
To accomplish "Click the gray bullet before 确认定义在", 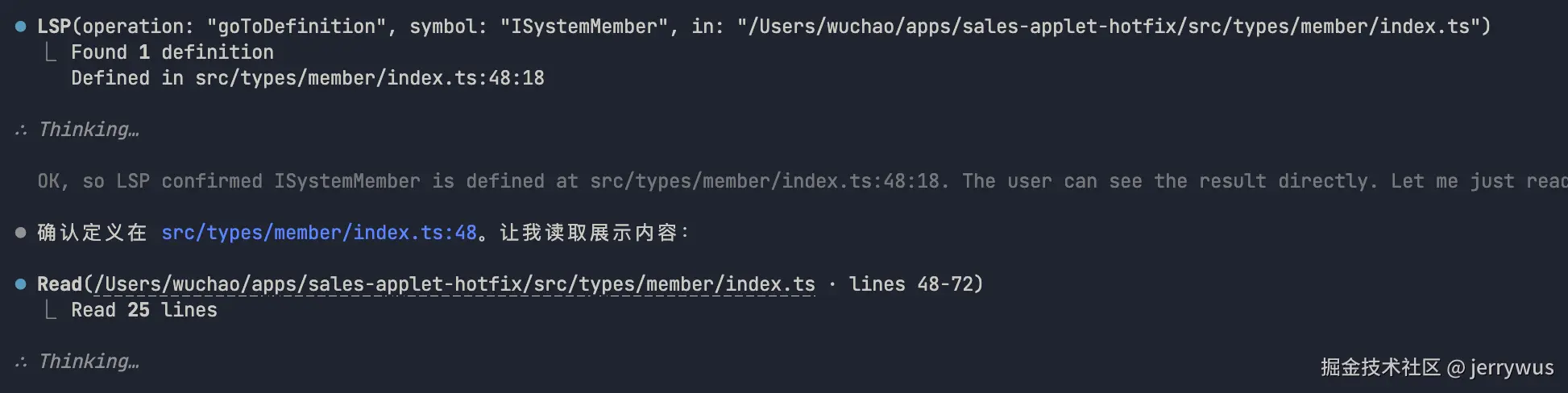I will [x=21, y=233].
